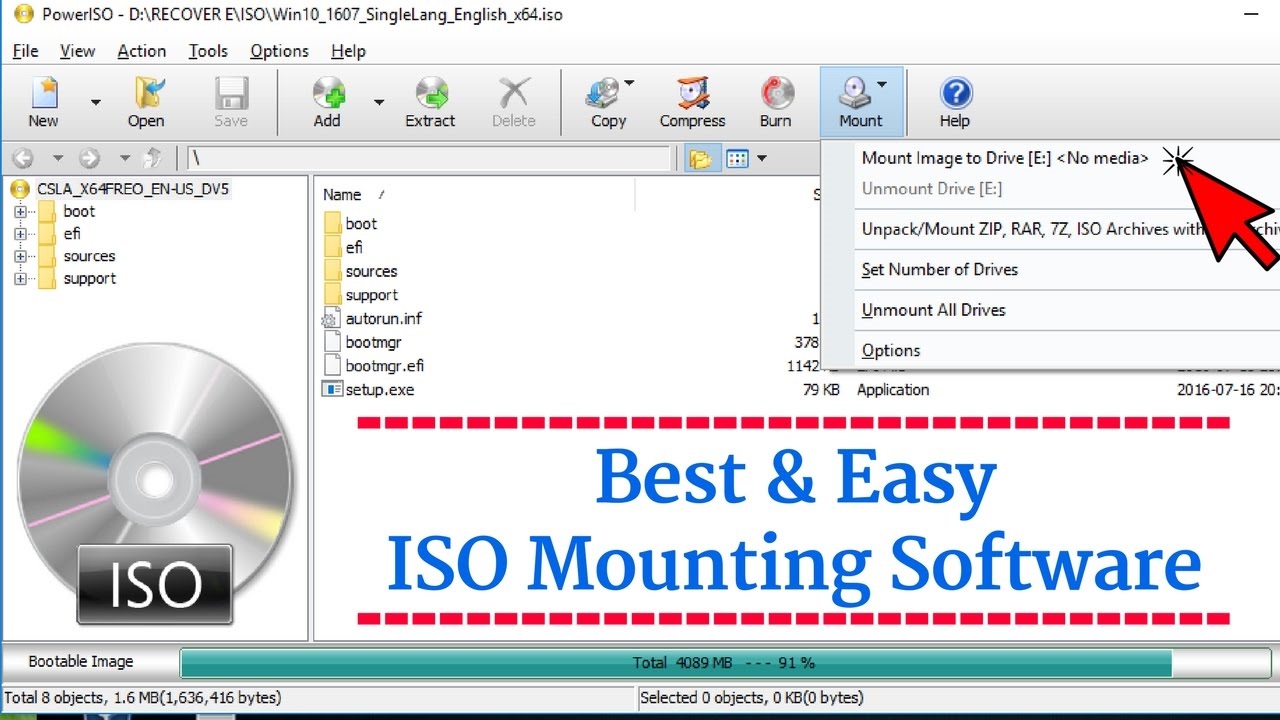Open the Help menu in menu bar
The height and width of the screenshot is (720, 1280).
point(348,51)
